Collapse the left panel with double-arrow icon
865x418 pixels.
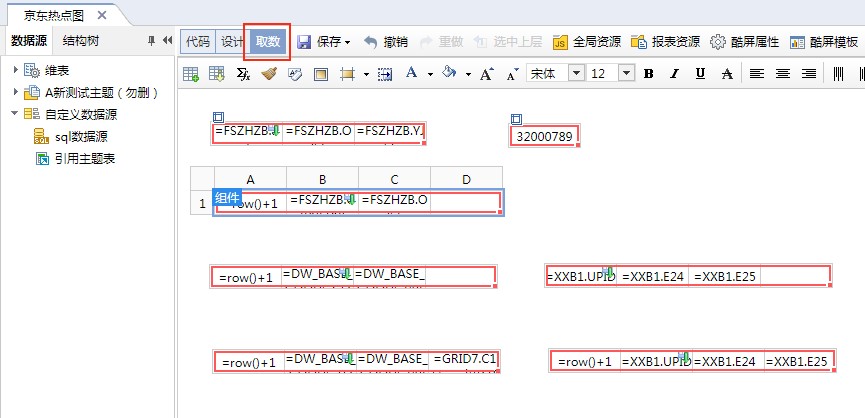tap(167, 41)
